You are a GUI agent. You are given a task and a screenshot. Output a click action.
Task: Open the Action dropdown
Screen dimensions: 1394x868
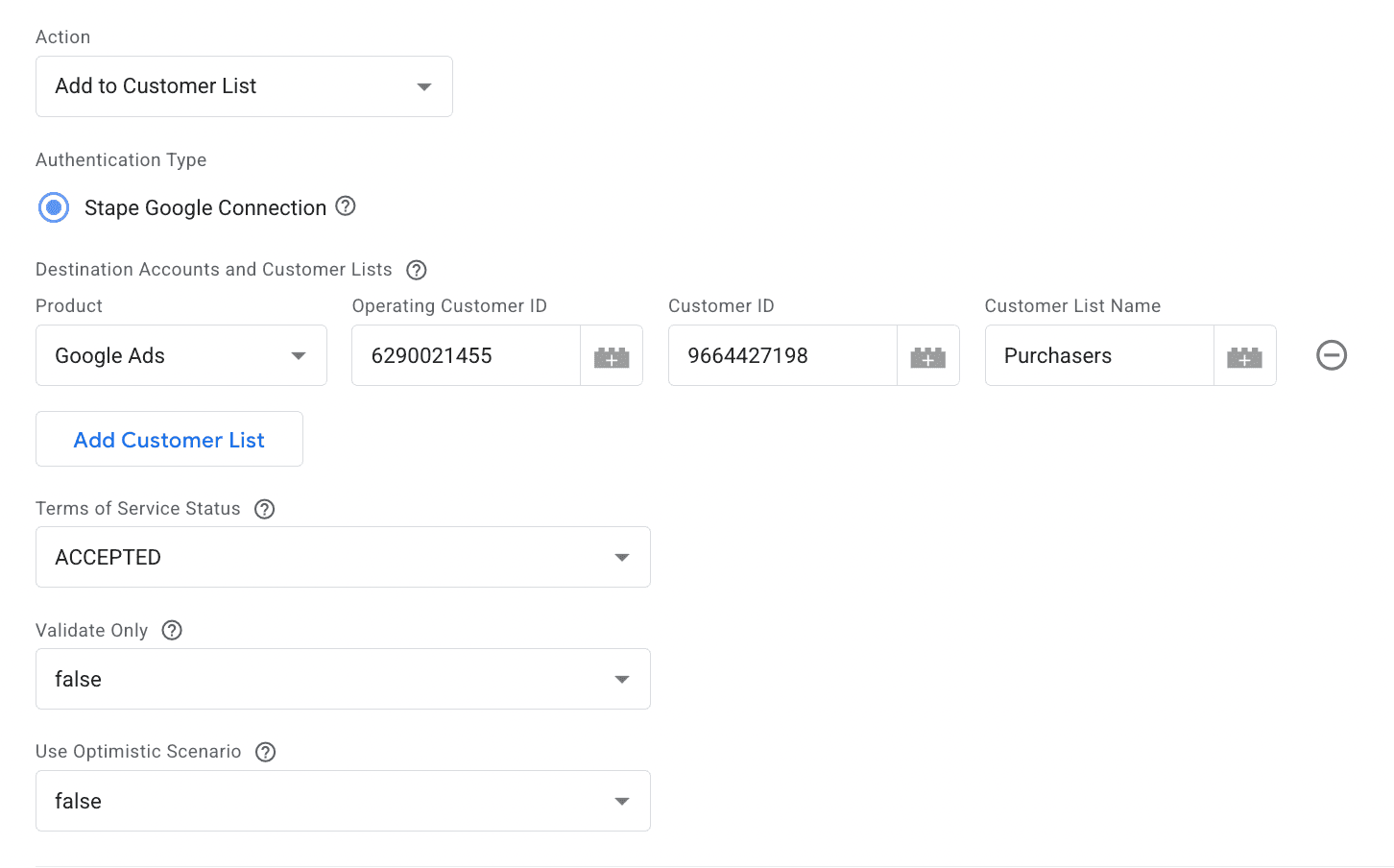tap(244, 86)
